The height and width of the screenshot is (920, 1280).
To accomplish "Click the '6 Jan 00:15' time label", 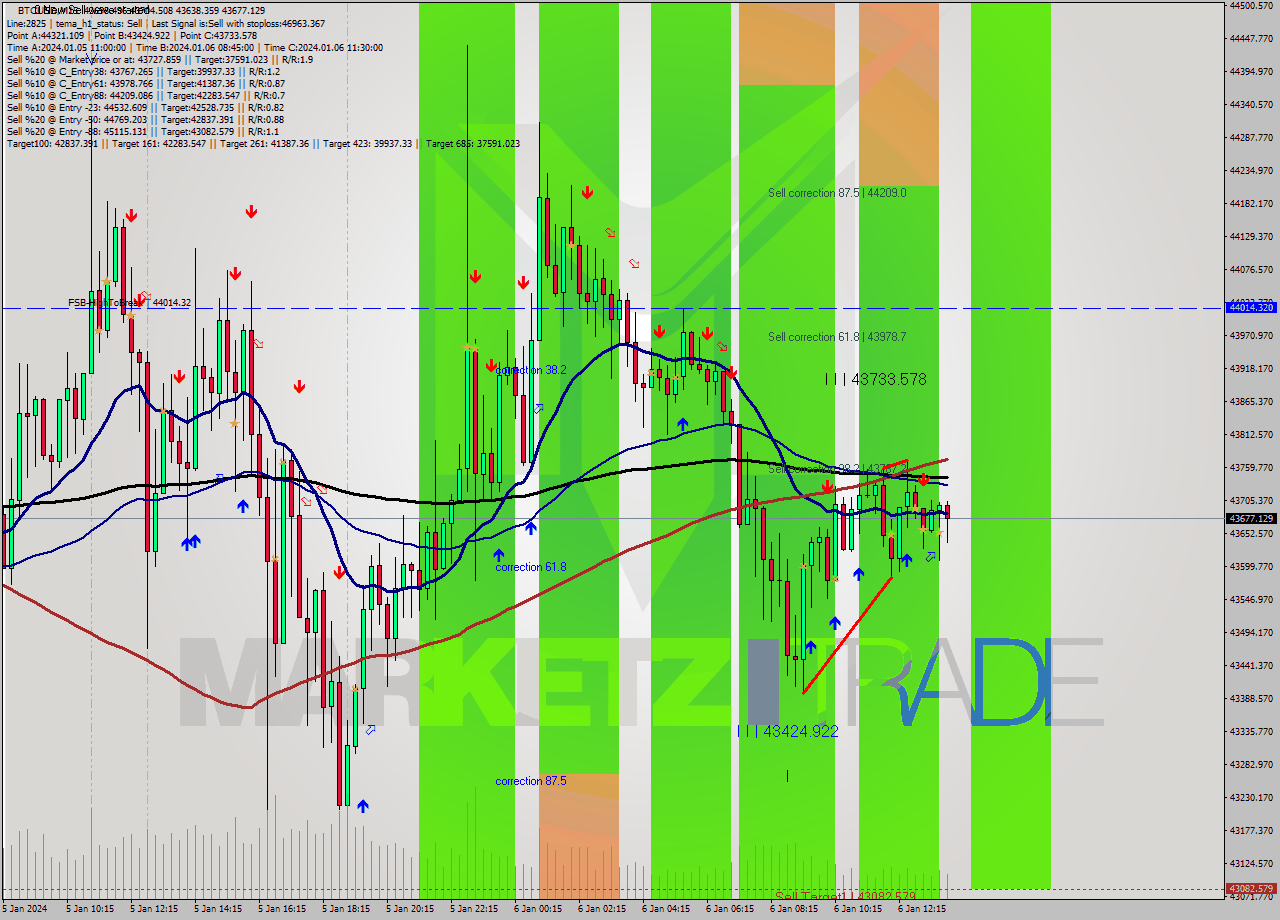I will coord(538,909).
